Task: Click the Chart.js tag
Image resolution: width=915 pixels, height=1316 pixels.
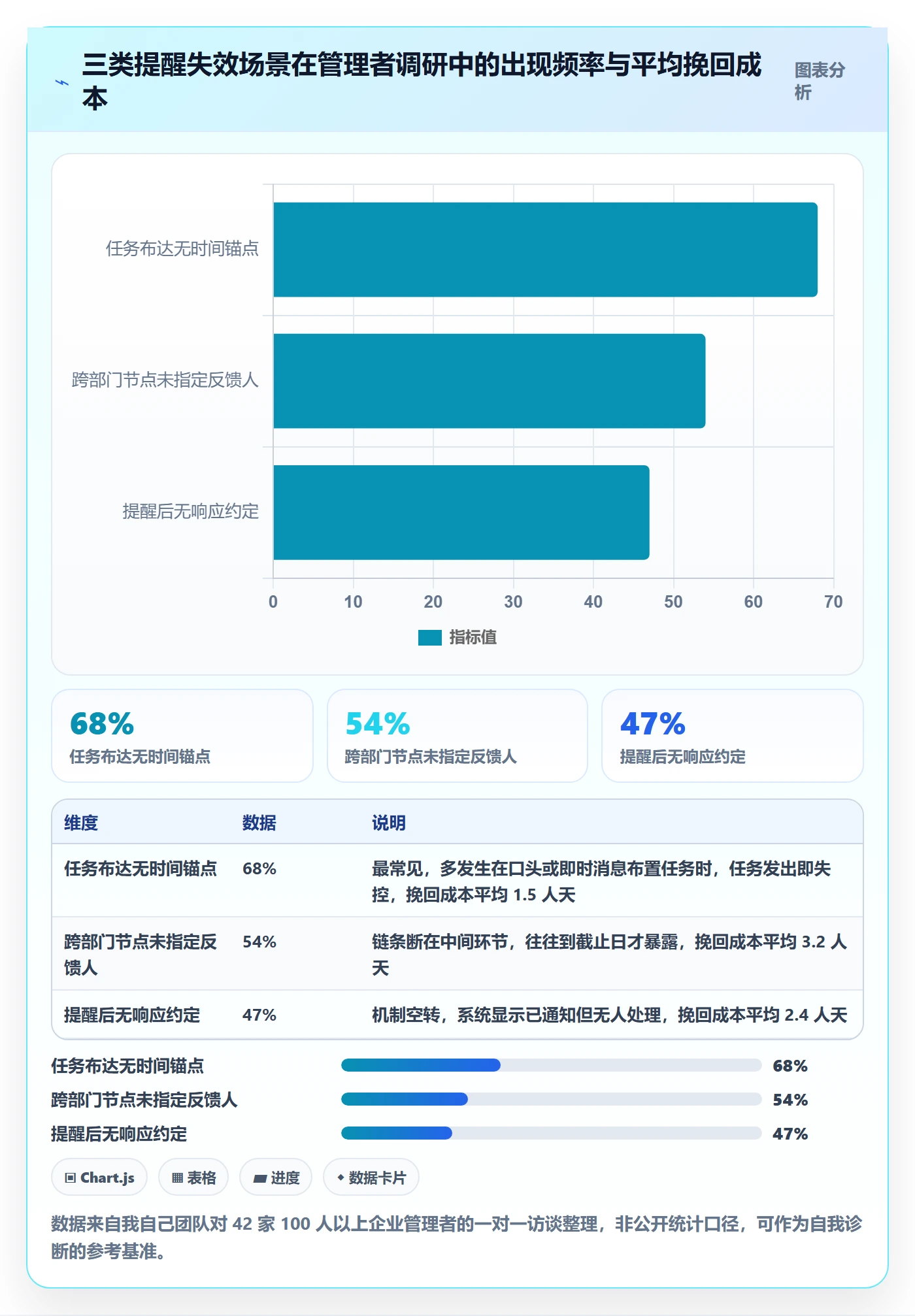Action: (99, 1177)
